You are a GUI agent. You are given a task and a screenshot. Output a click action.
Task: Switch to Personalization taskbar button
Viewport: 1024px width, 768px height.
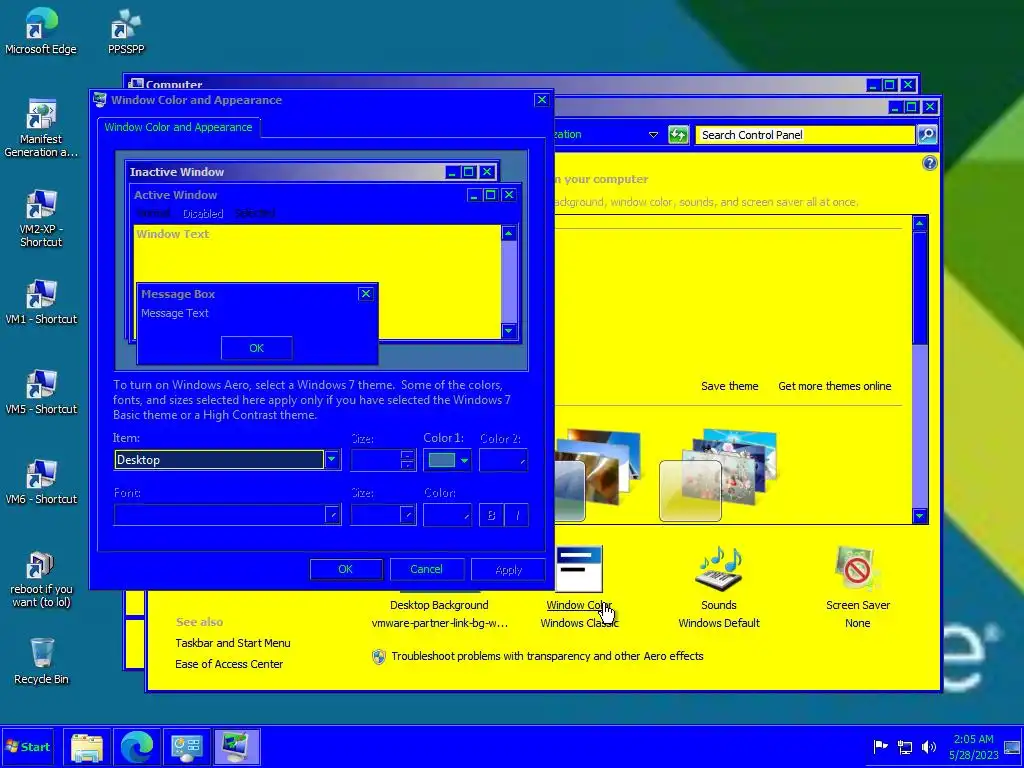tap(236, 746)
